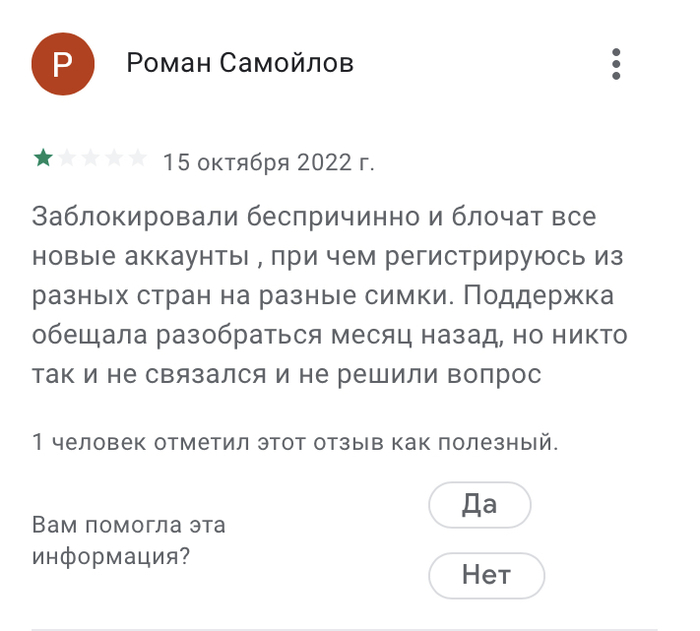Screen dimensions: 700x631
Task: Select the fifth rating star
Action: 138,158
